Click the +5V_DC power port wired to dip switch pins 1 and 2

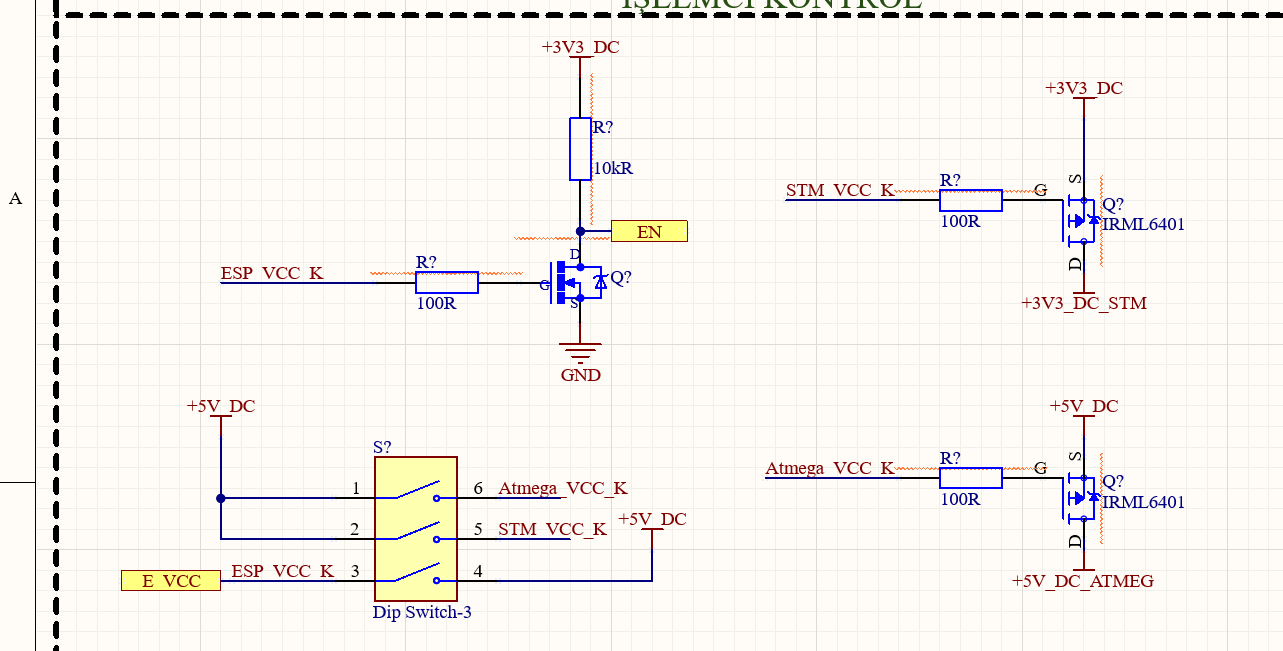pyautogui.click(x=221, y=406)
